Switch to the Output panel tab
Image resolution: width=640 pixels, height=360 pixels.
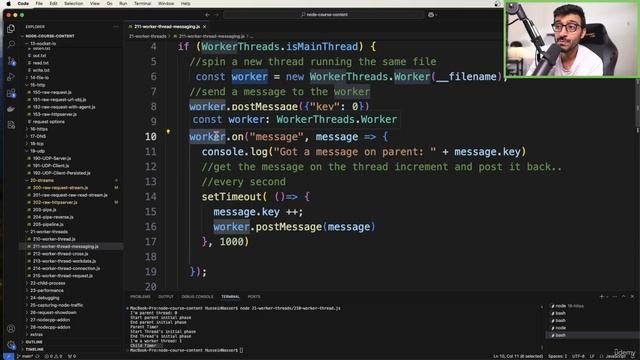click(x=166, y=297)
